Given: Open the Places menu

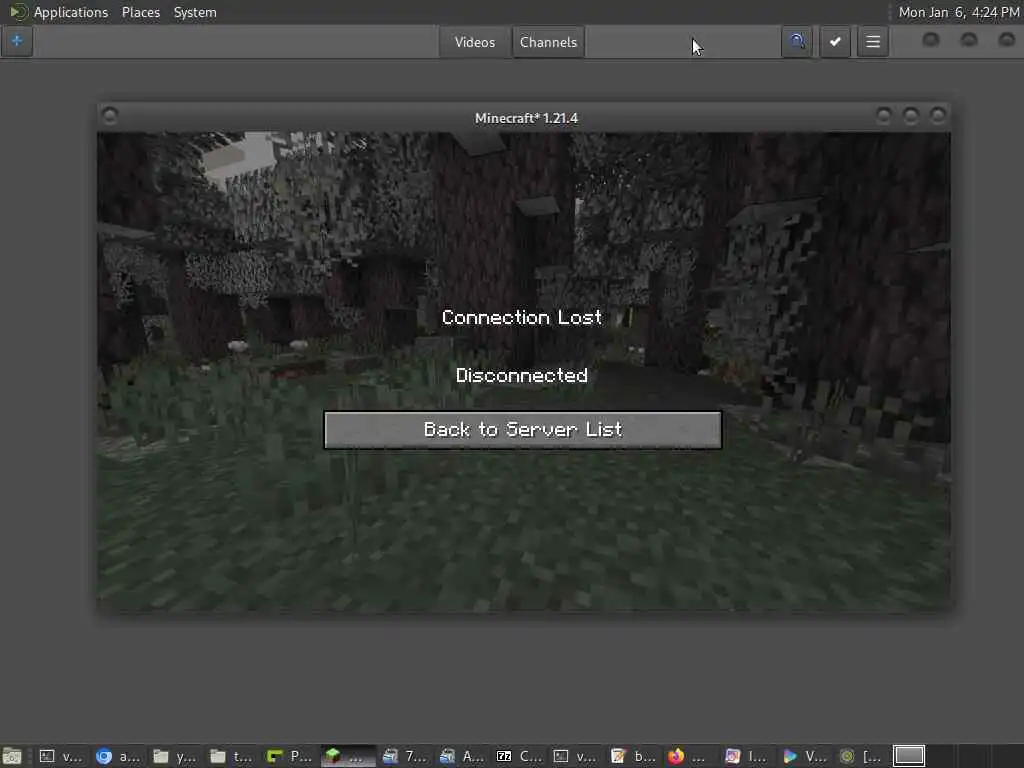Looking at the screenshot, I should pyautogui.click(x=140, y=12).
